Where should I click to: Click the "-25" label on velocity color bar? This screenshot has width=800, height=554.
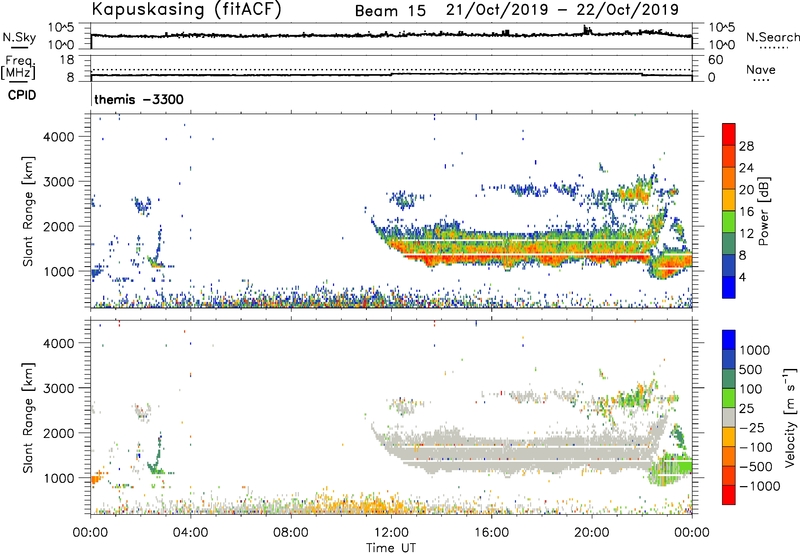754,428
